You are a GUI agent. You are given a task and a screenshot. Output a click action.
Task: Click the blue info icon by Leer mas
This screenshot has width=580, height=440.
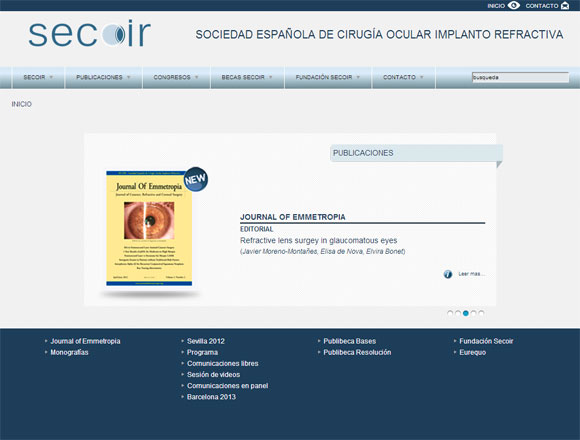(x=448, y=274)
